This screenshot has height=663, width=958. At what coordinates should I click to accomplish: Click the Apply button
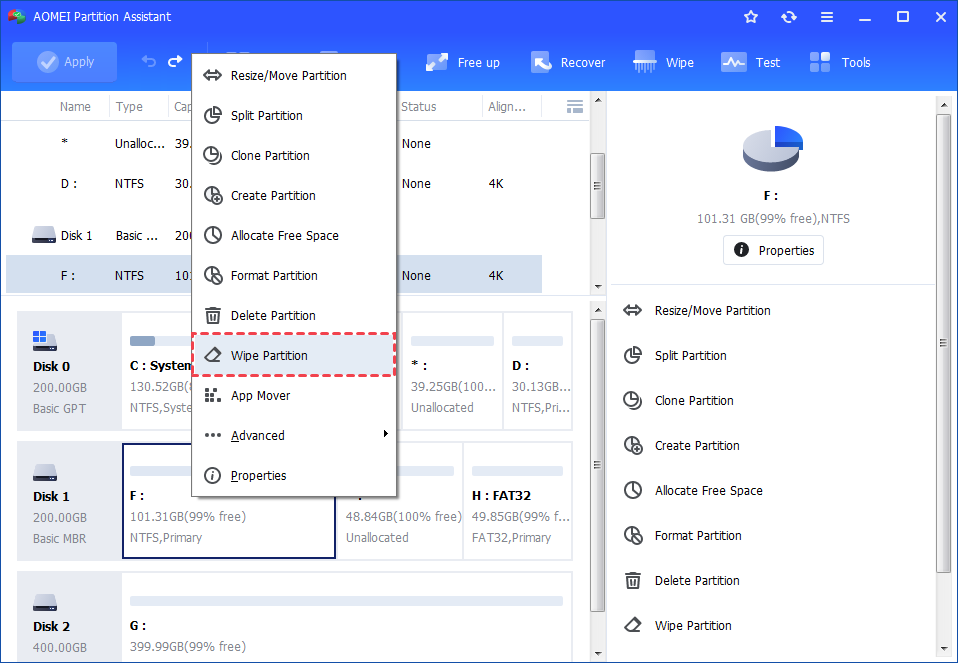coord(64,62)
